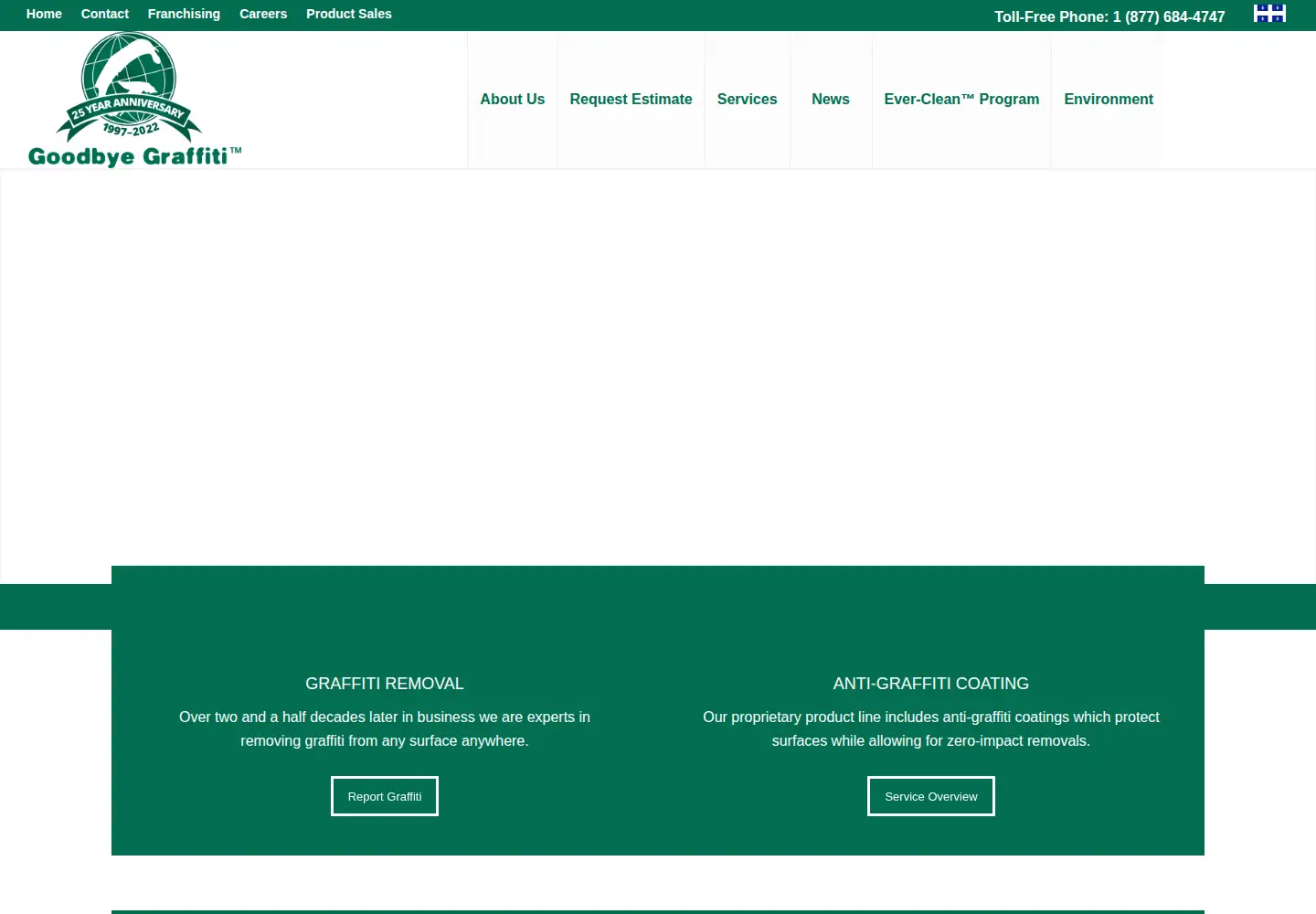Expand the Services menu
The height and width of the screenshot is (914, 1316).
tap(747, 100)
